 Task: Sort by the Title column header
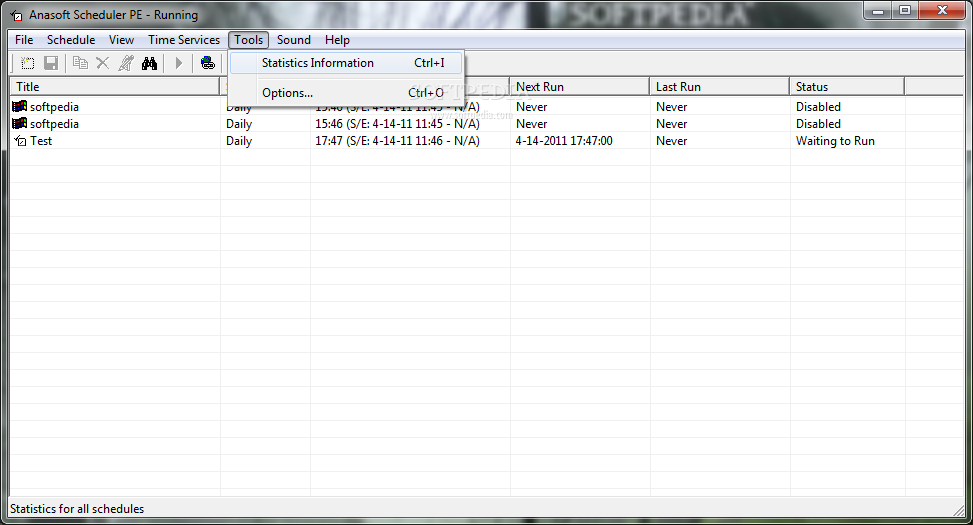(115, 87)
